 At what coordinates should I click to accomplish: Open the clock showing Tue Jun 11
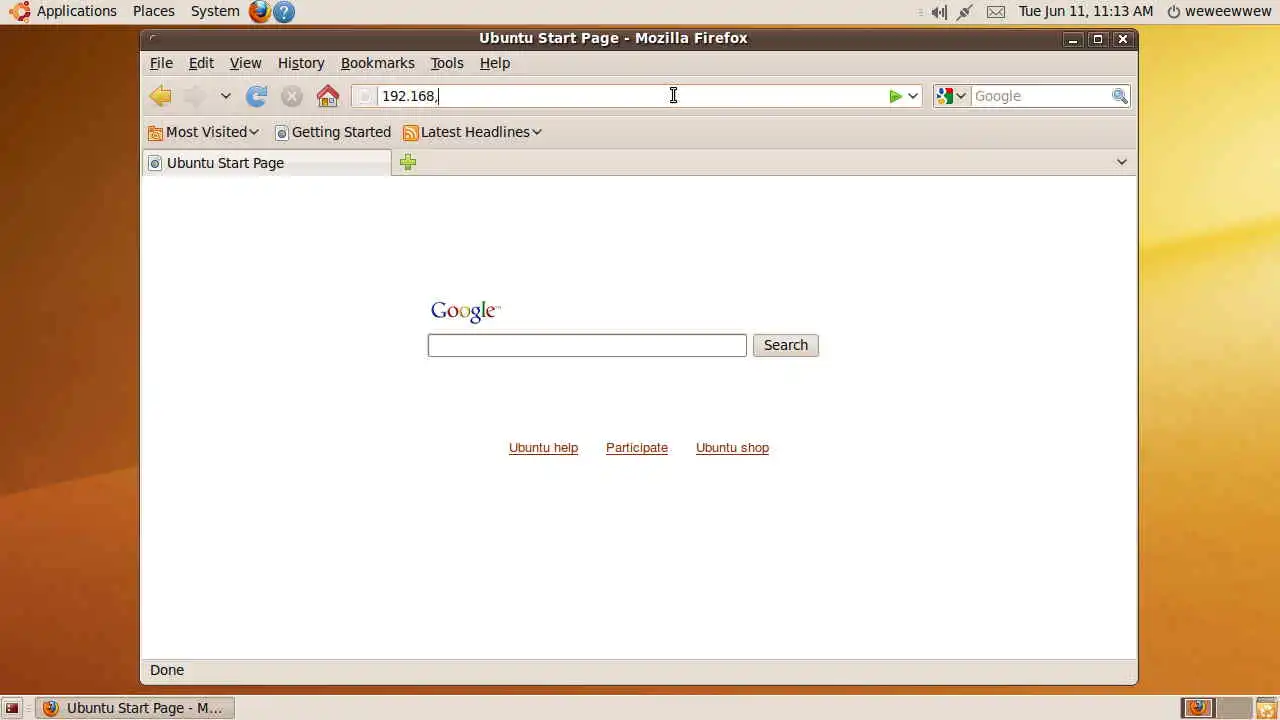(1086, 11)
